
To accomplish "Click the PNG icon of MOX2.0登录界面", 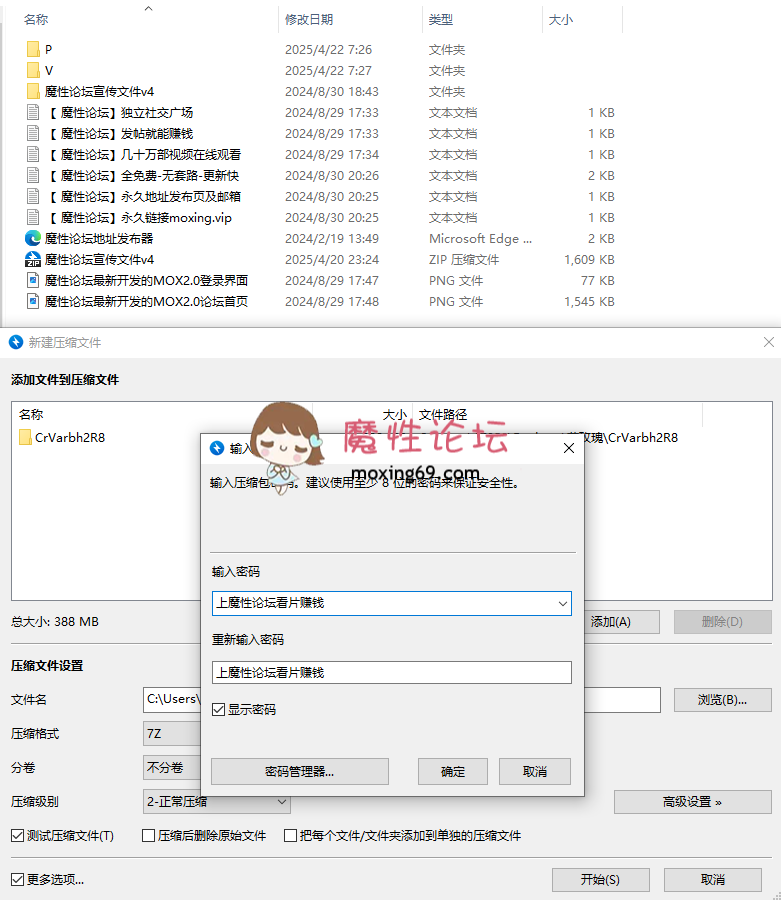I will click(33, 281).
